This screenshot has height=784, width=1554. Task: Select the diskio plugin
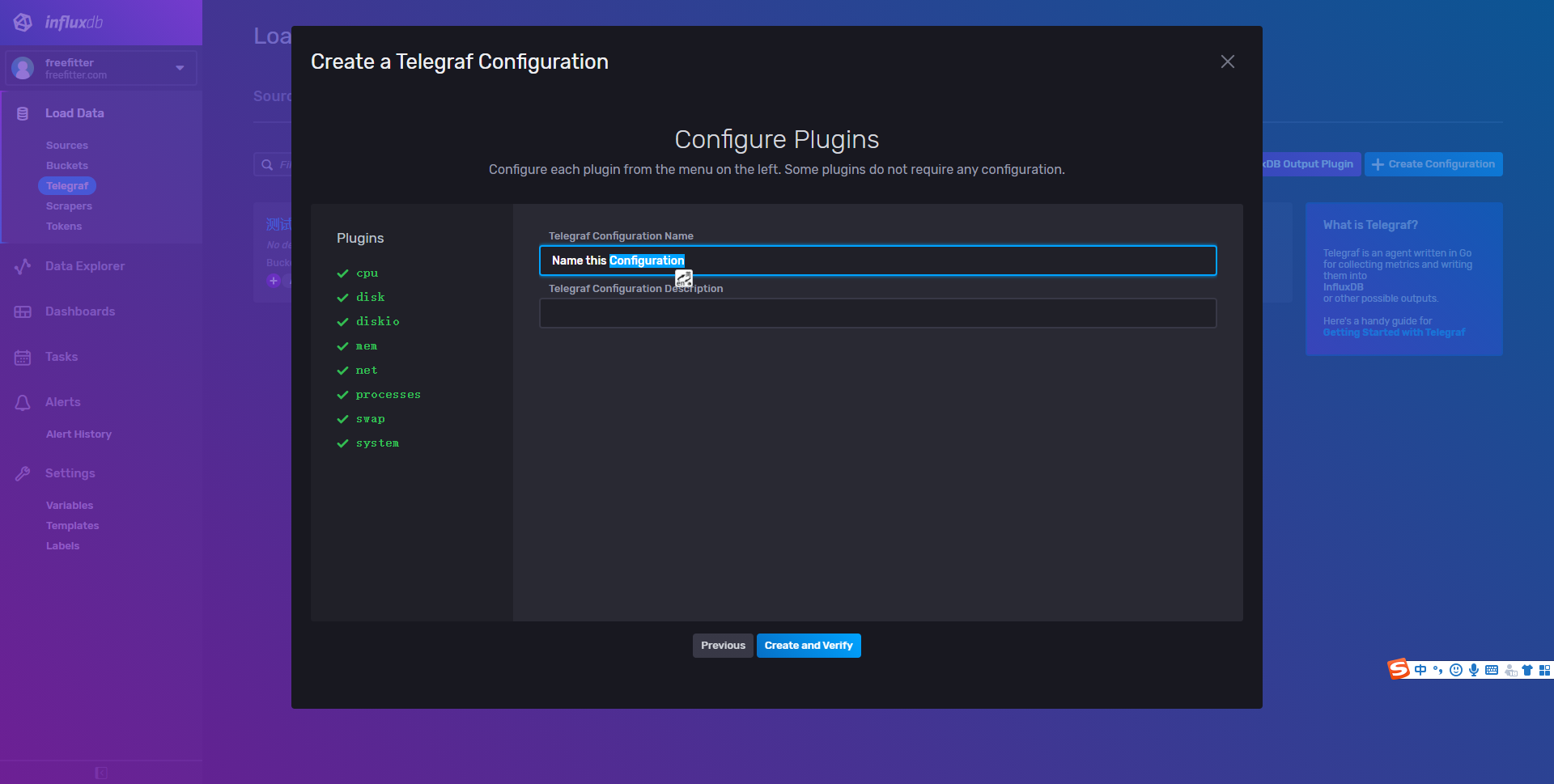[x=377, y=322]
